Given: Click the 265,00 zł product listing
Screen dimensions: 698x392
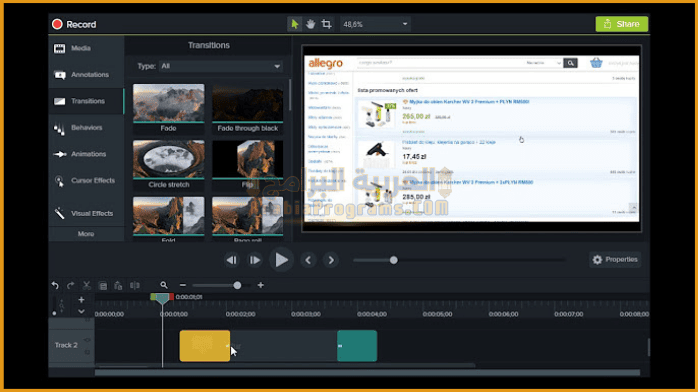Looking at the screenshot, I should pyautogui.click(x=496, y=116).
